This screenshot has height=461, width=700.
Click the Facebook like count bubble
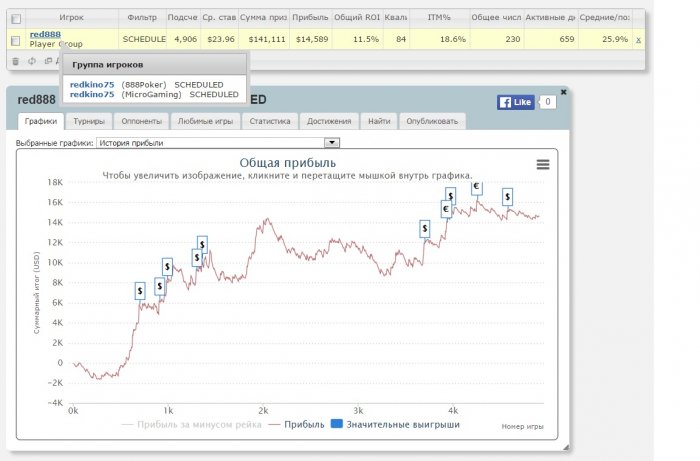click(x=547, y=102)
